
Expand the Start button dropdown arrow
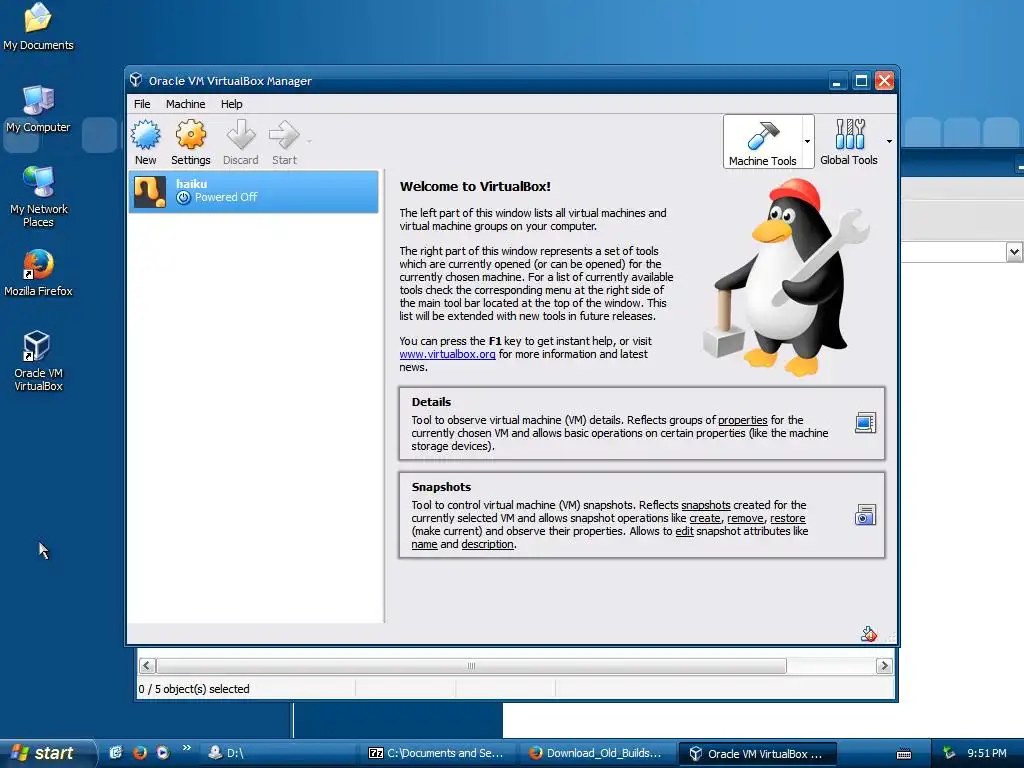tap(309, 141)
